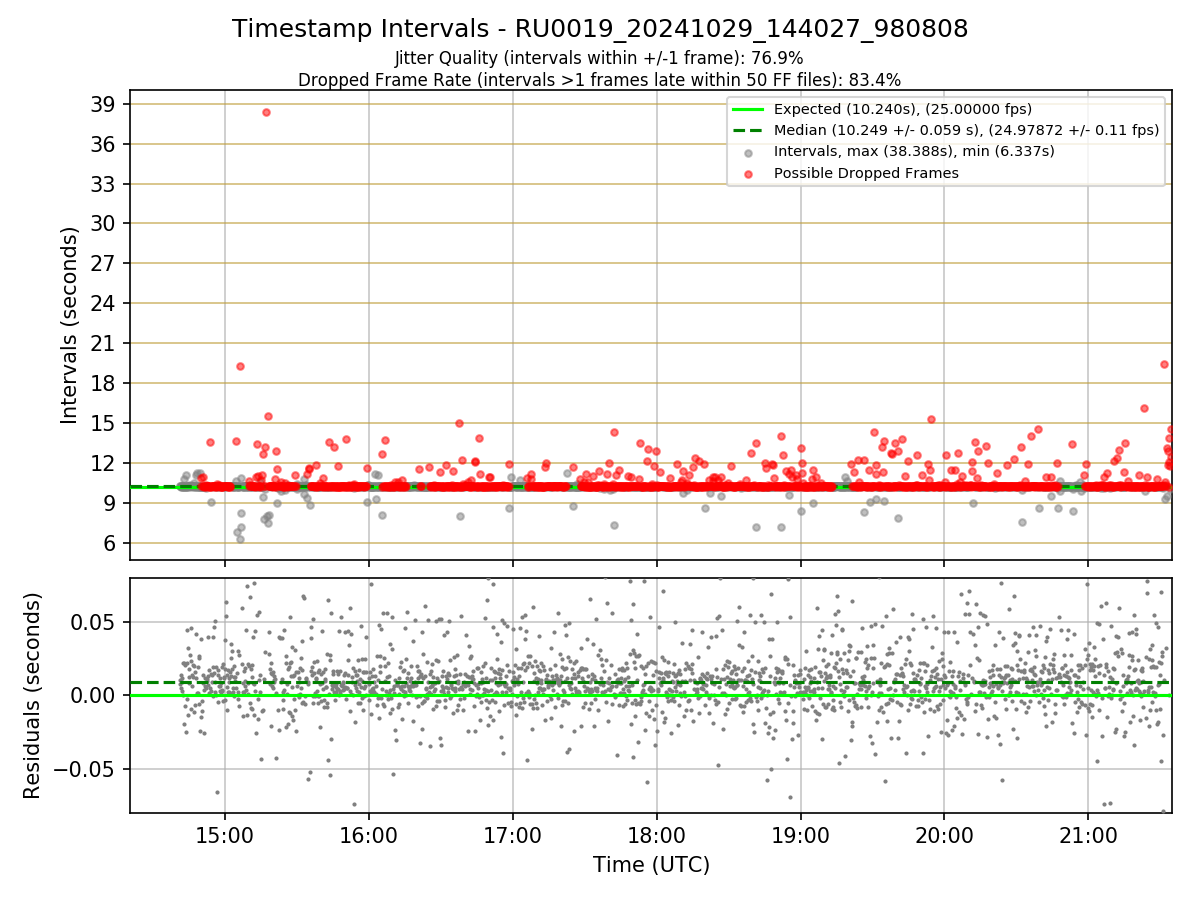This screenshot has height=900, width=1200.
Task: Click the Time (UTC) axis label
Action: [x=651, y=865]
